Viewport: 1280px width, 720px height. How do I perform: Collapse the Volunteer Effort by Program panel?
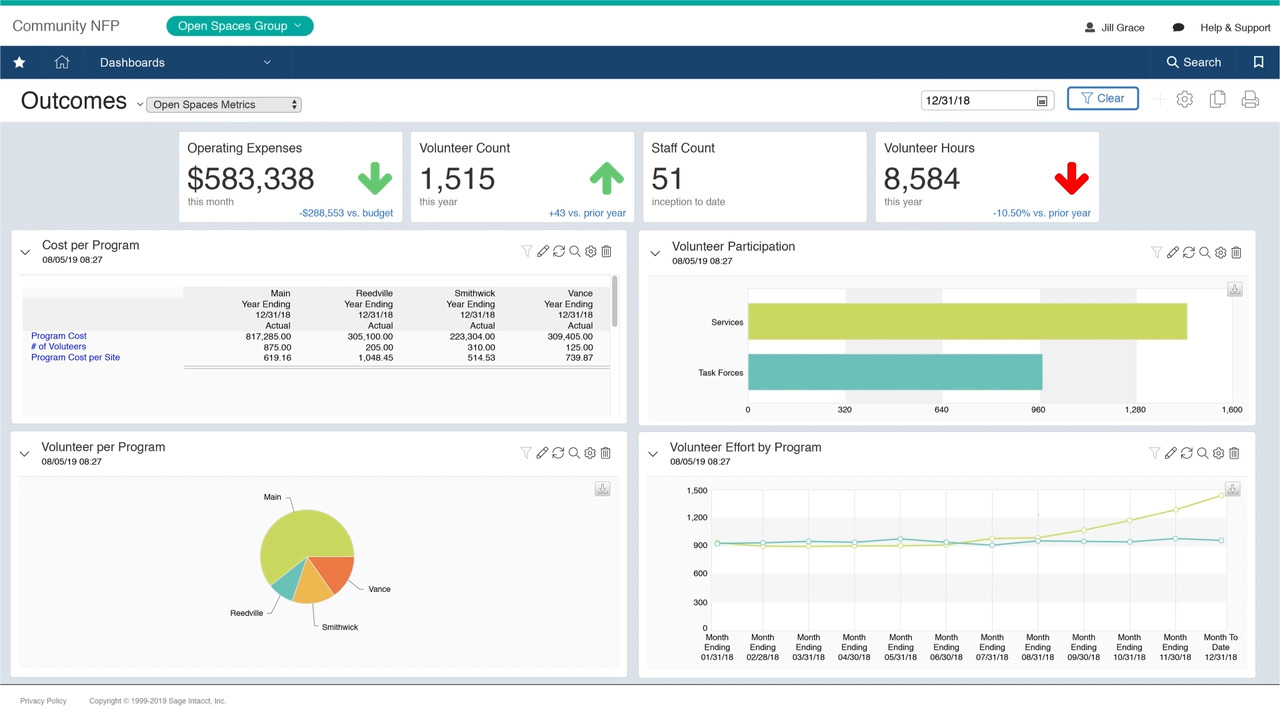(654, 454)
